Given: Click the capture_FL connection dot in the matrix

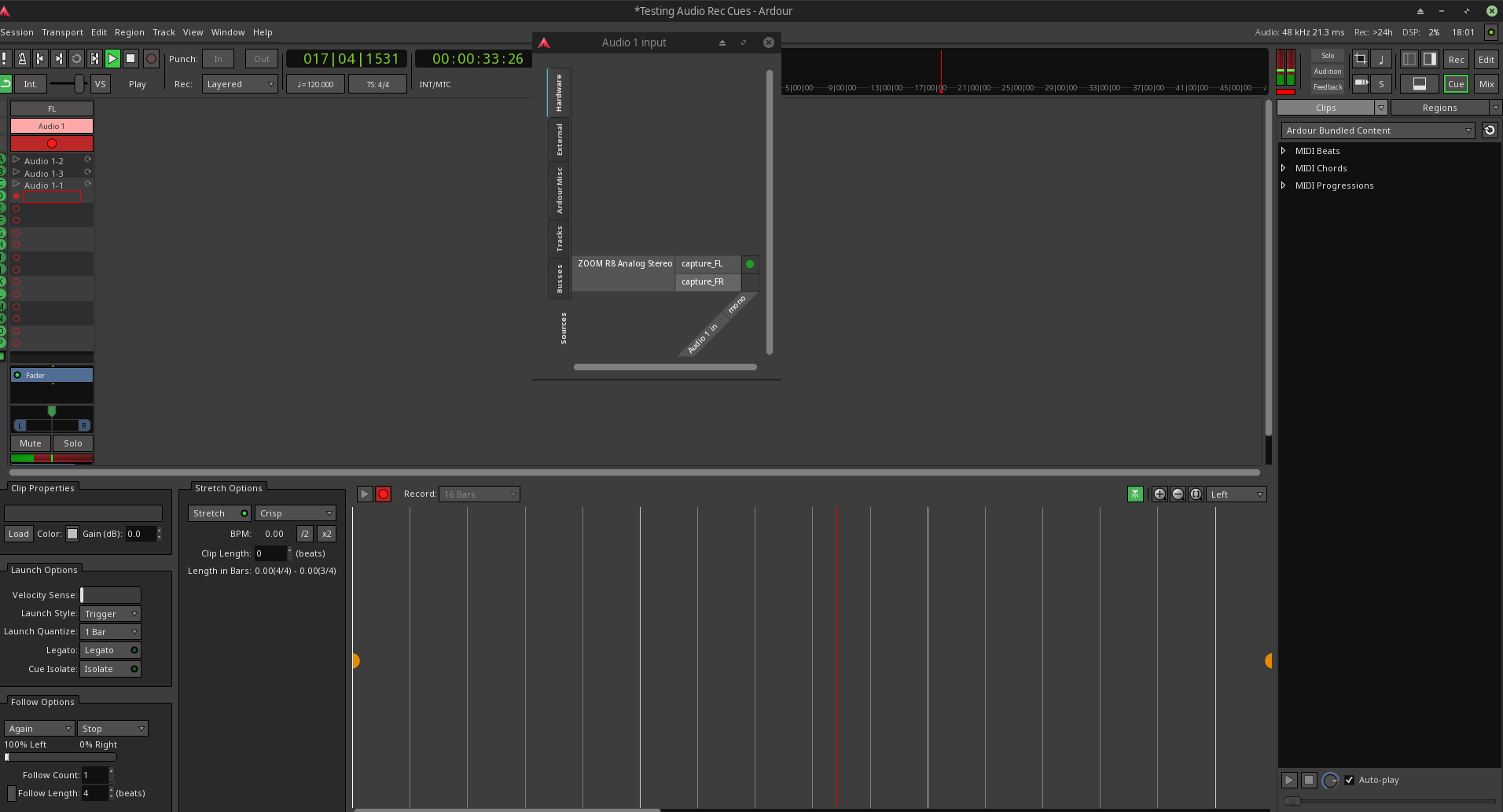Looking at the screenshot, I should click(x=750, y=264).
